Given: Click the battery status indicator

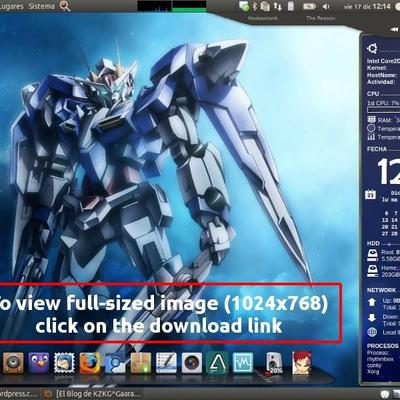Looking at the screenshot, I should (309, 6).
